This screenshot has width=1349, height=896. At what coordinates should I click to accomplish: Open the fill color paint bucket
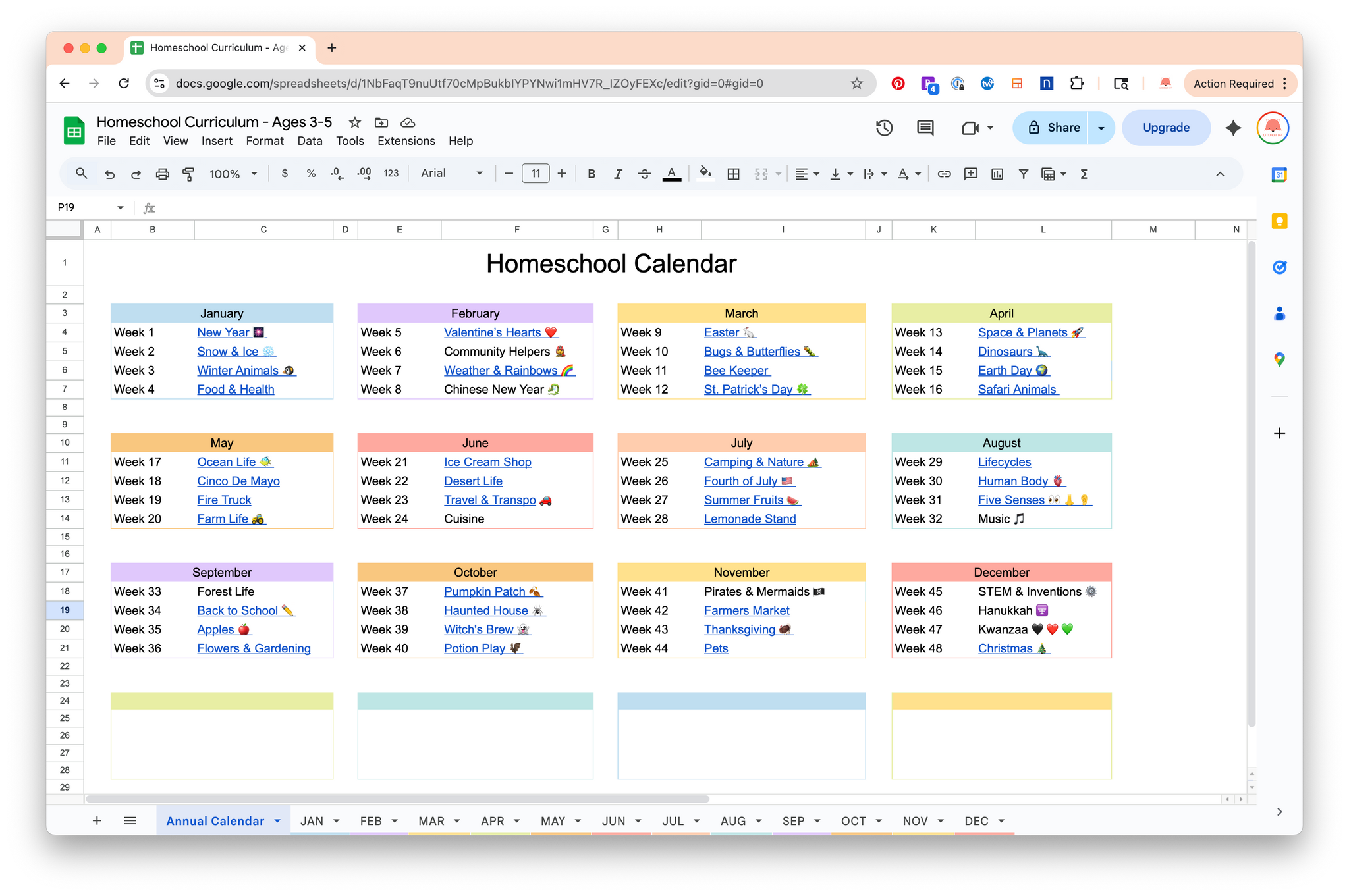point(705,174)
